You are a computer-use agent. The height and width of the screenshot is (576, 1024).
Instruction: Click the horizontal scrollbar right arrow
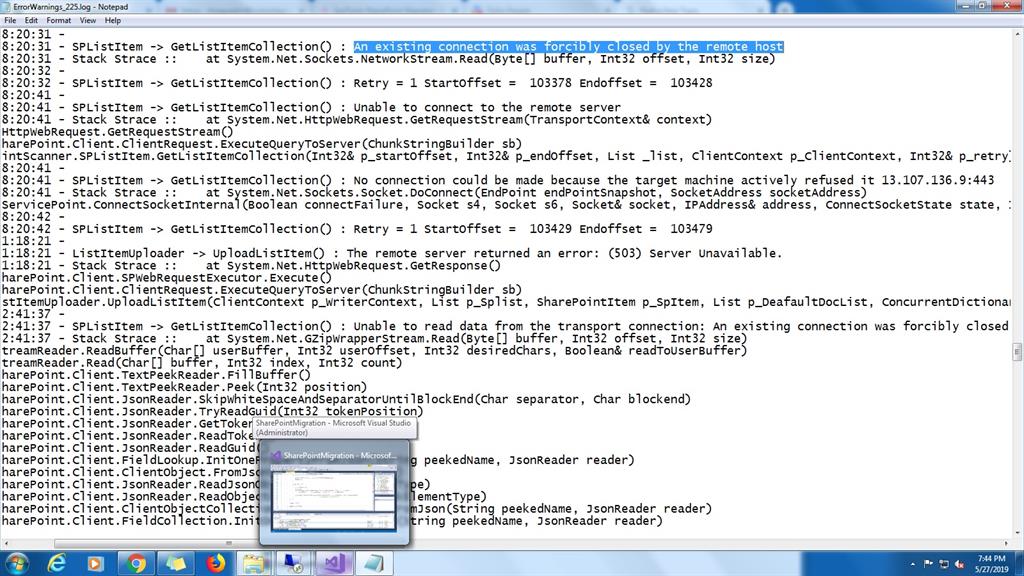[x=1006, y=543]
